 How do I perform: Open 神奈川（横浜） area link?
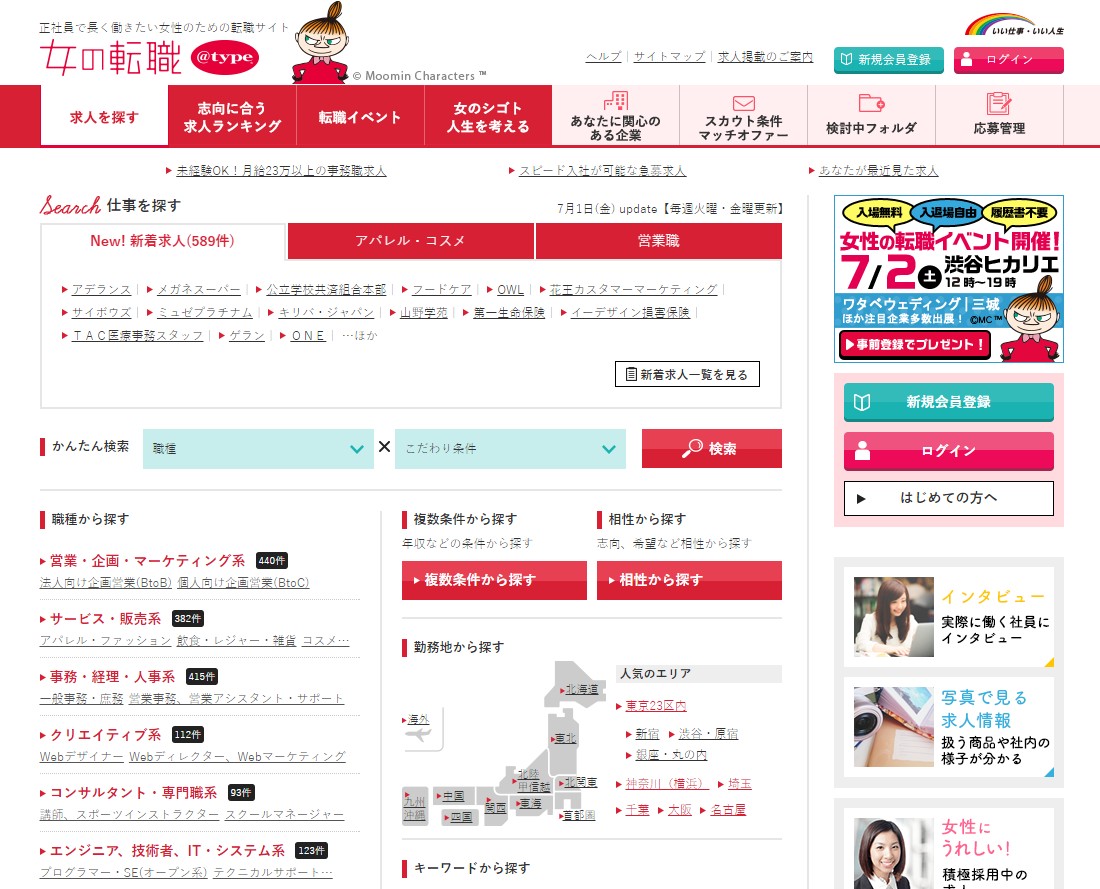[x=667, y=784]
